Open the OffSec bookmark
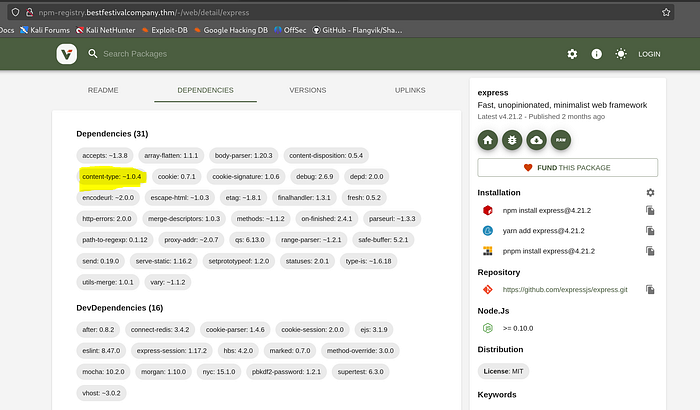The width and height of the screenshot is (700, 410). (x=290, y=30)
